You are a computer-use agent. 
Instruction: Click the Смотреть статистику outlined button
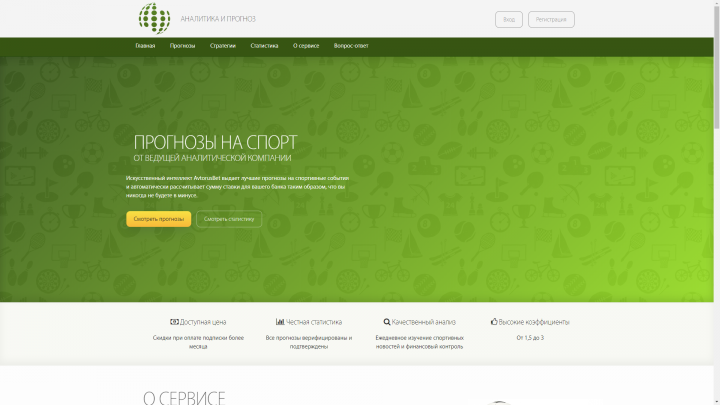click(229, 219)
